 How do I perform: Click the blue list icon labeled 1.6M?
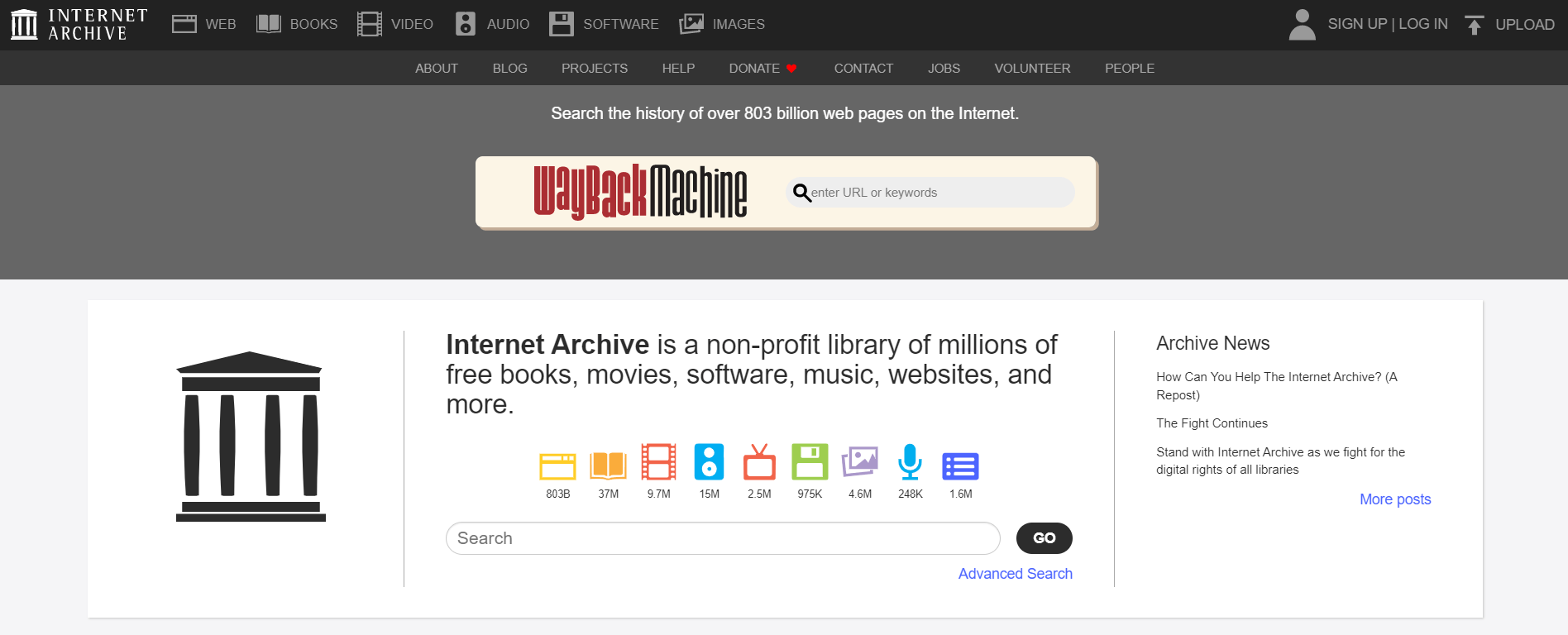960,466
